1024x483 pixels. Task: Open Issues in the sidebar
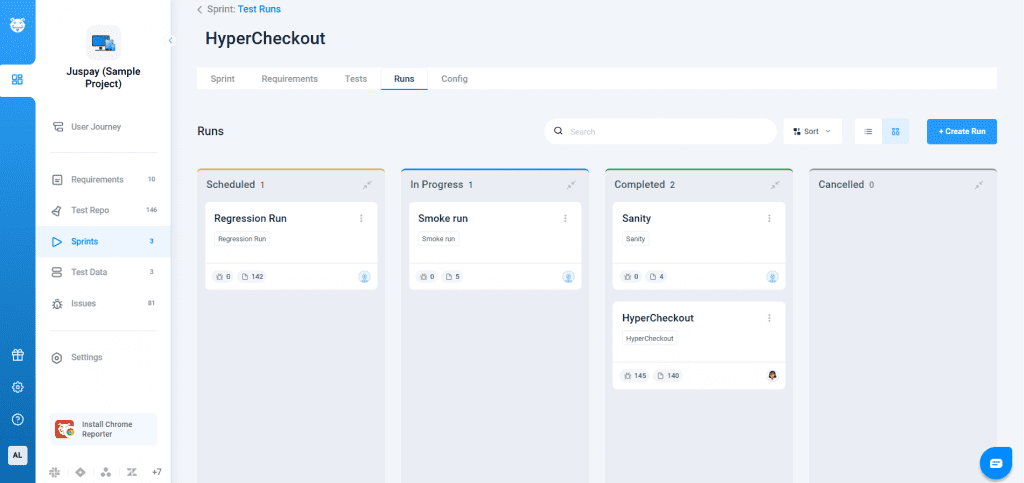[x=84, y=303]
